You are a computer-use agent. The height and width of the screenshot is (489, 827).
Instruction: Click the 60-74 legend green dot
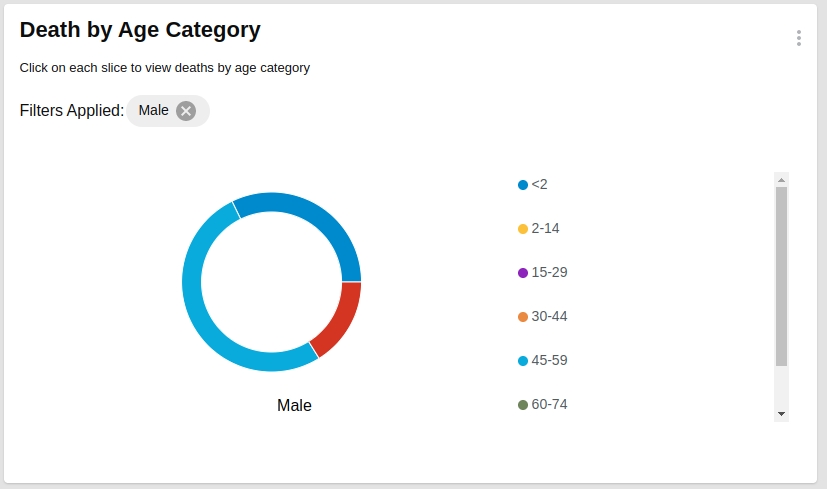(523, 405)
